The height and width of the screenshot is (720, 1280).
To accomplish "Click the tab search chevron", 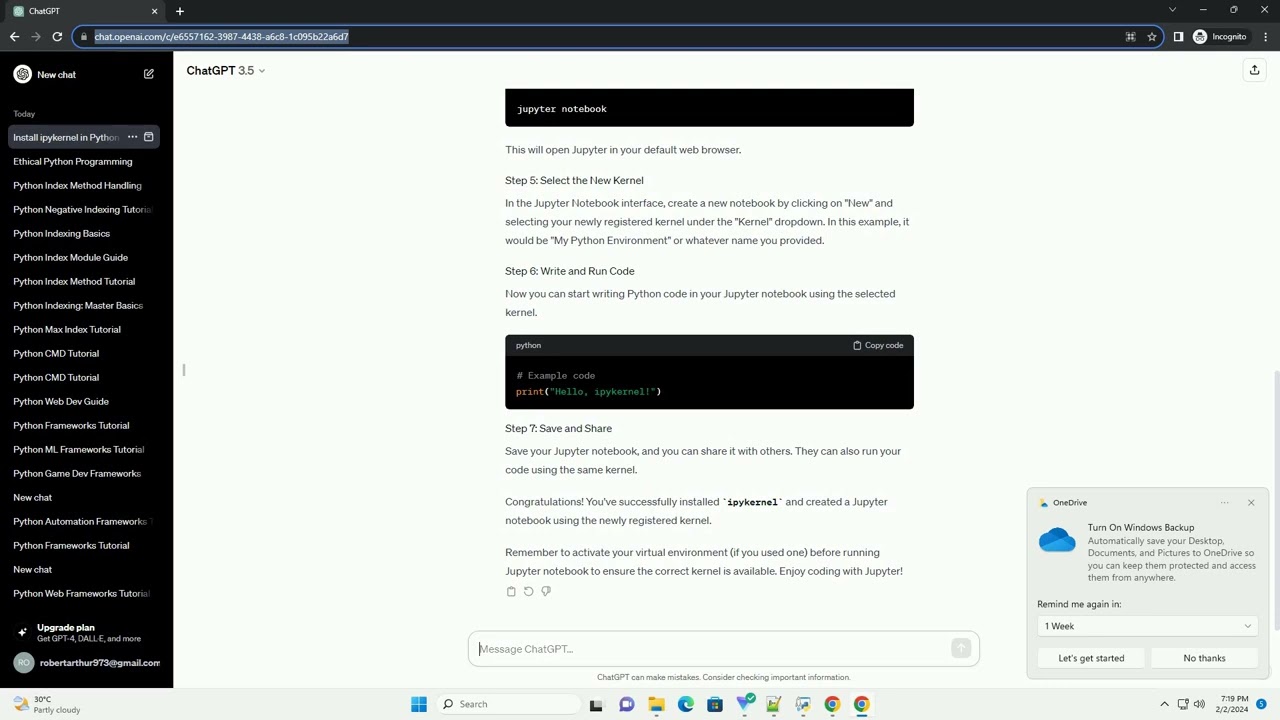I will click(x=1173, y=10).
